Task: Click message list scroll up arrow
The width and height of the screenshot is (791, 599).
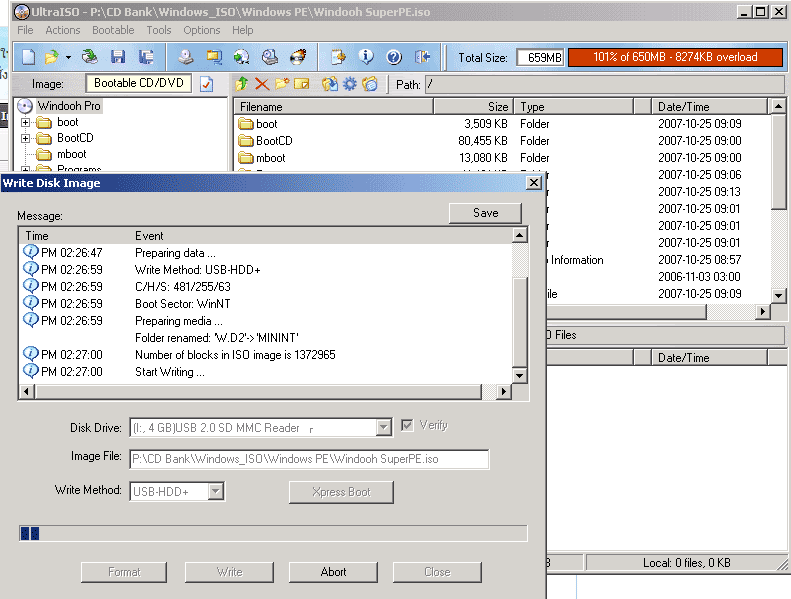Action: click(520, 235)
